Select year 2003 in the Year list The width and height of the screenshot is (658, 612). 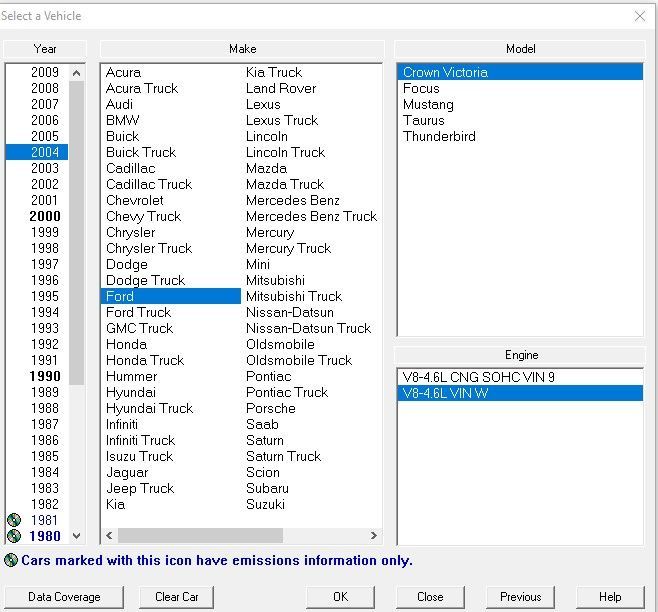click(x=45, y=168)
